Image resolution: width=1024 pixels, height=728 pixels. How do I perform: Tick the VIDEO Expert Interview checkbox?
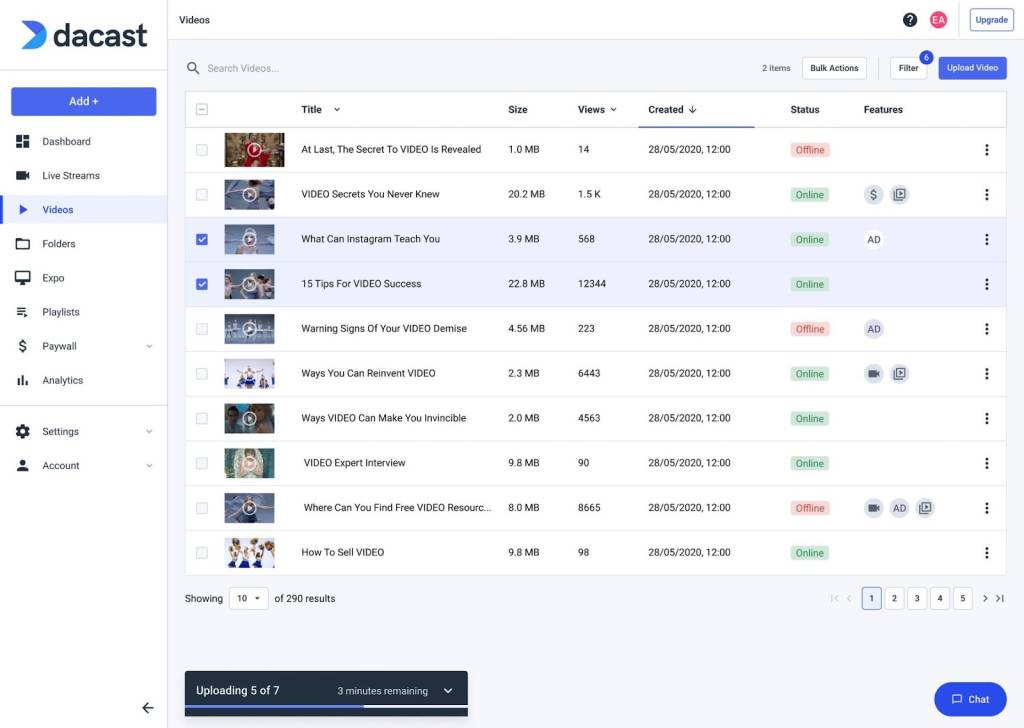(x=202, y=463)
